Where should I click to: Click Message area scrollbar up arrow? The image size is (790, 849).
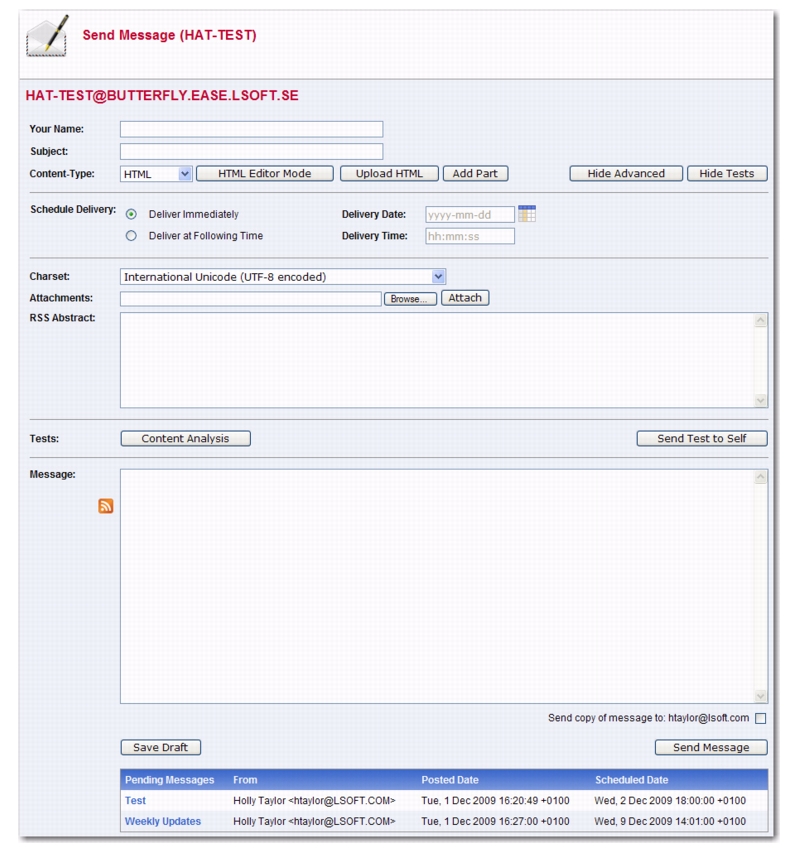[761, 477]
